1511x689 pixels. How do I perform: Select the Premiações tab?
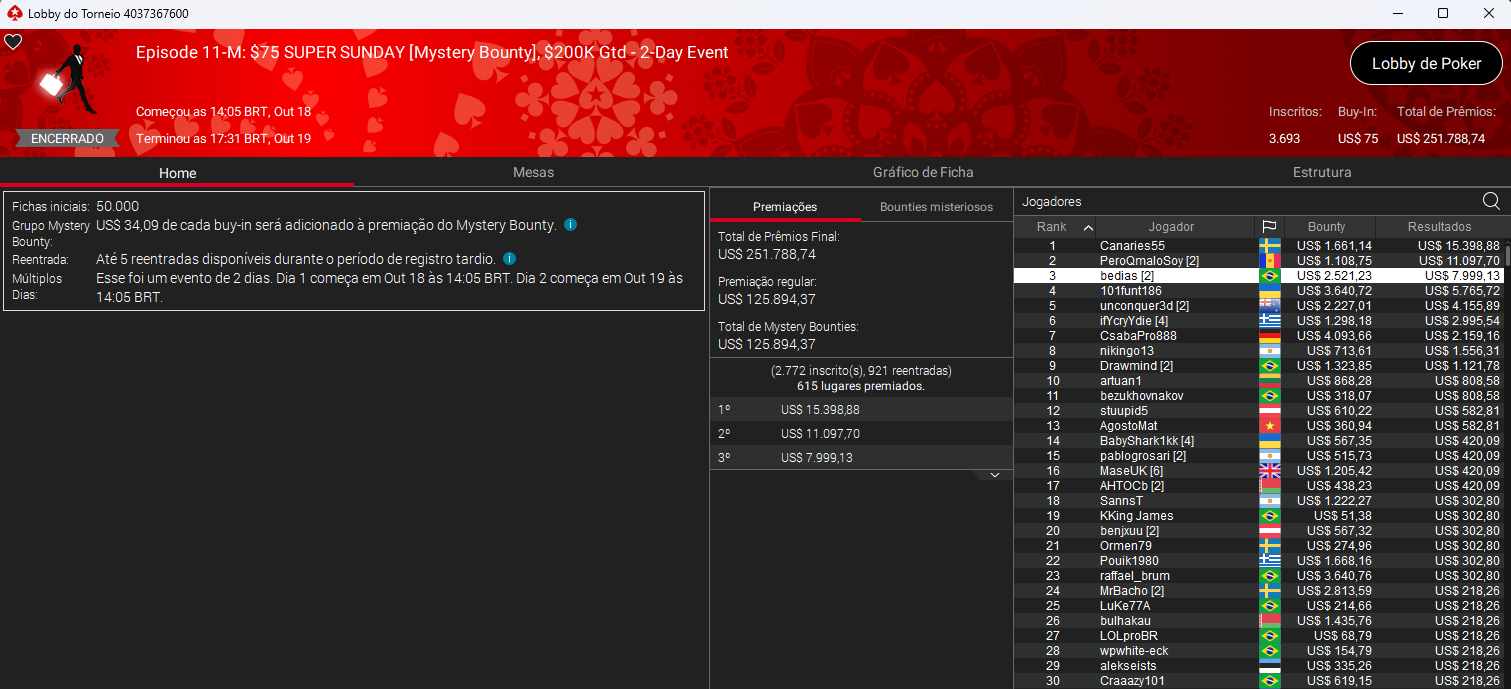pos(785,207)
